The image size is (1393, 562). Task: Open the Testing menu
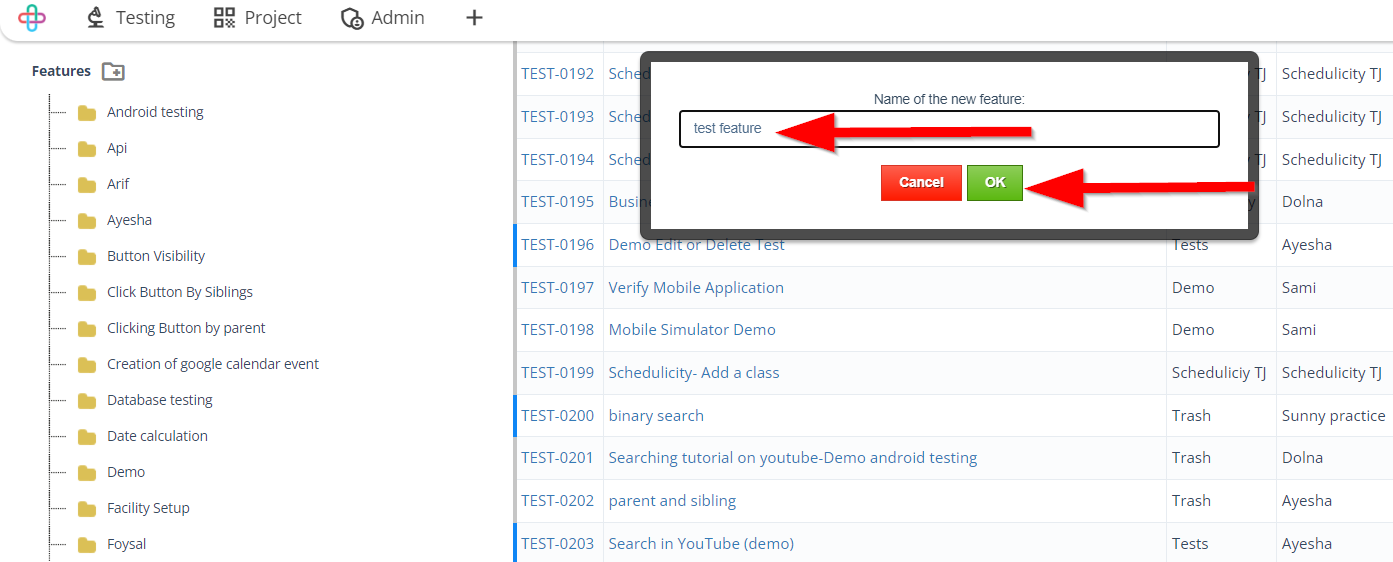coord(130,18)
